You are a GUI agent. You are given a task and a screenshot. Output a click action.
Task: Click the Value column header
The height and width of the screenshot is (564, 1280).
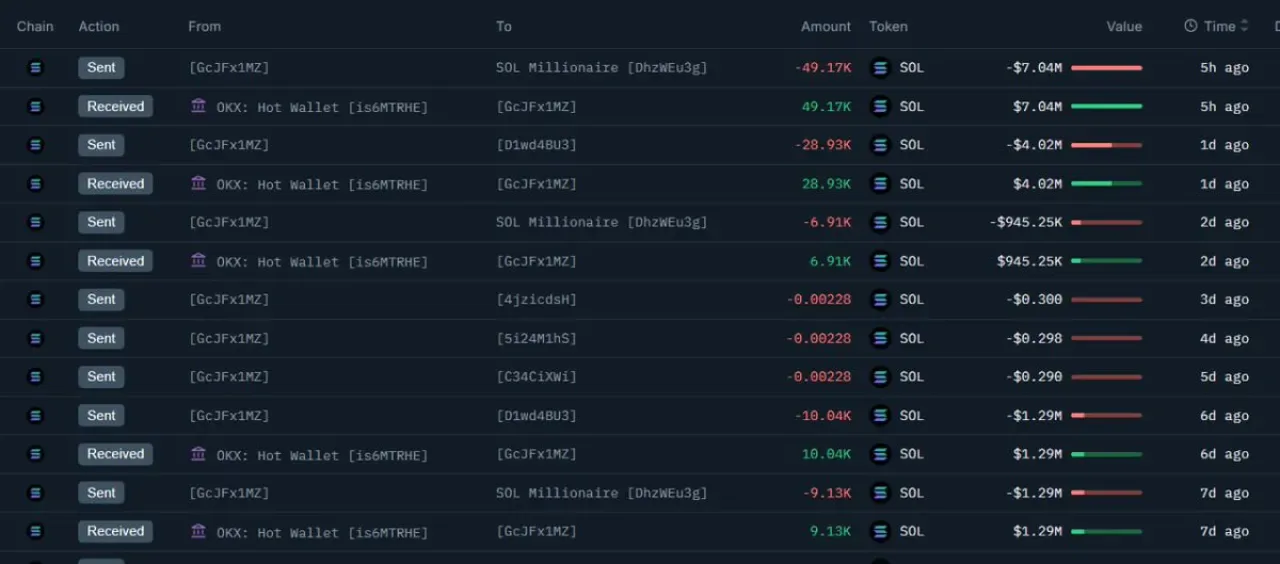tap(1124, 26)
